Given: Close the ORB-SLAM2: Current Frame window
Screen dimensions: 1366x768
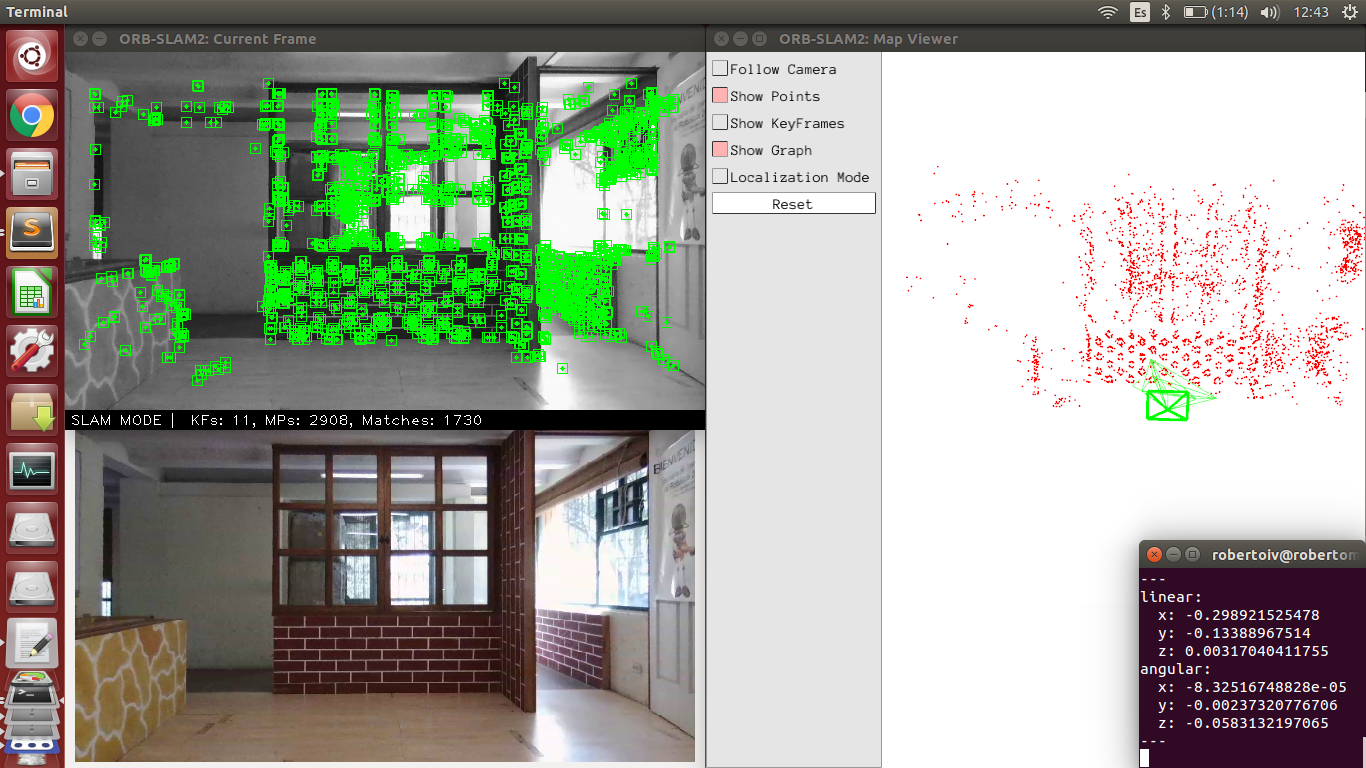Looking at the screenshot, I should 80,39.
